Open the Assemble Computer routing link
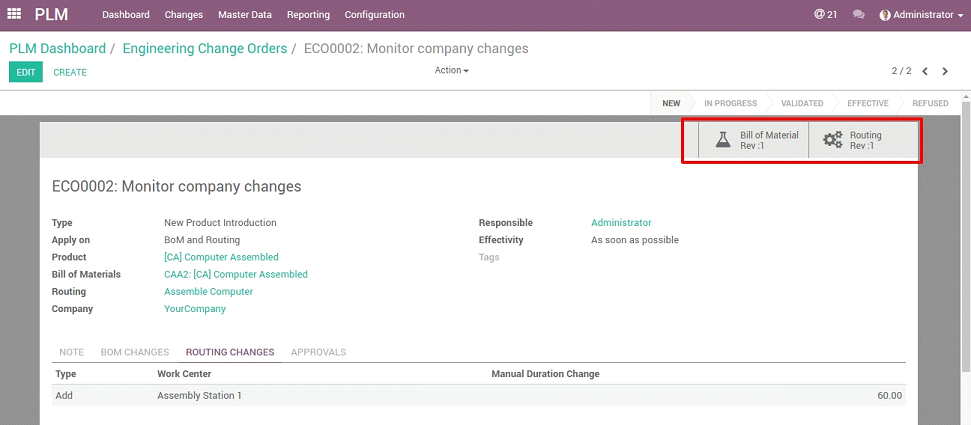This screenshot has width=971, height=425. pyautogui.click(x=208, y=292)
